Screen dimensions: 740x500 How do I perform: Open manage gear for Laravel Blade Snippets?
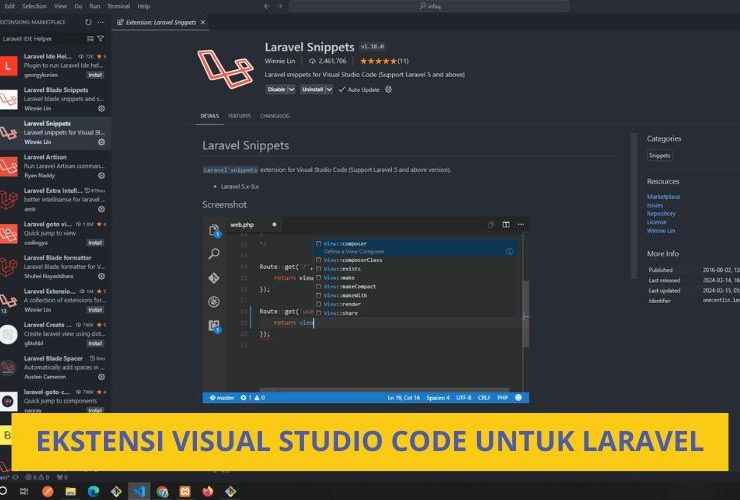coord(101,109)
